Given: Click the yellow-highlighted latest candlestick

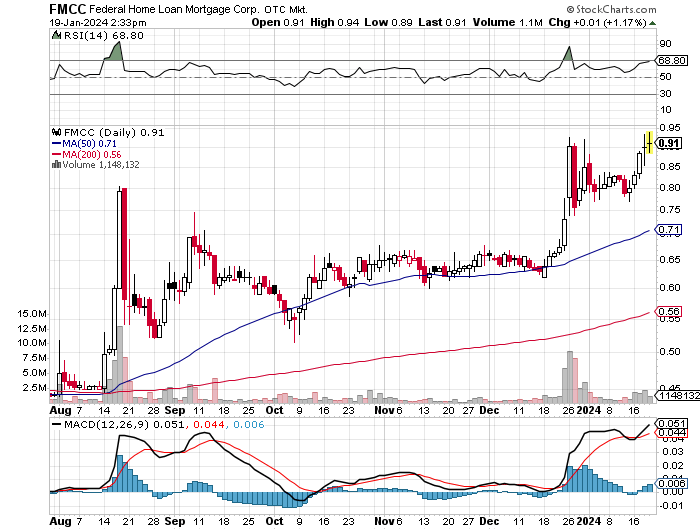Looking at the screenshot, I should [x=650, y=142].
